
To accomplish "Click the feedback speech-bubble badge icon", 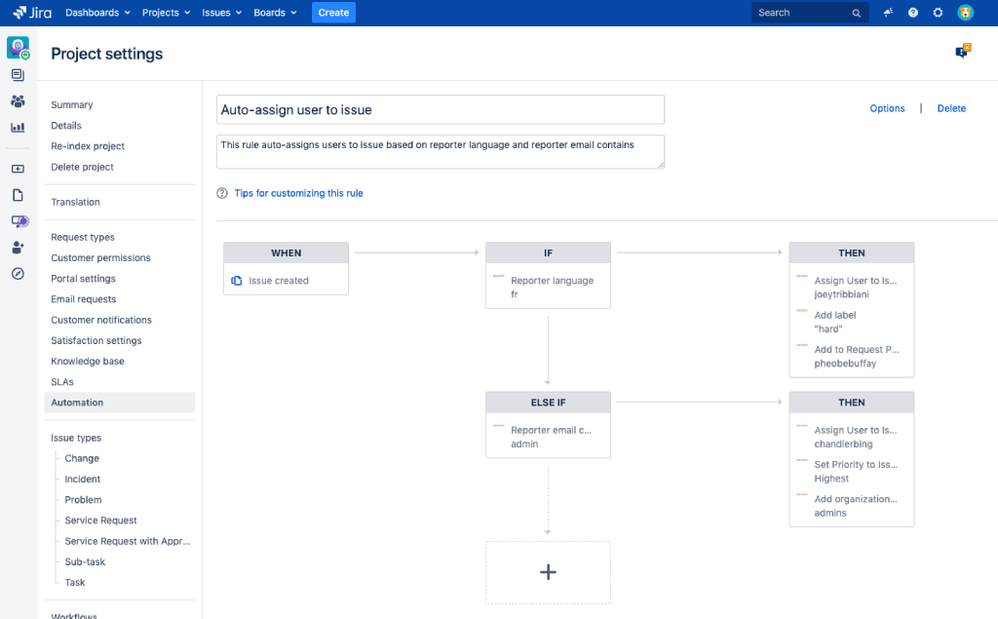I will (962, 50).
